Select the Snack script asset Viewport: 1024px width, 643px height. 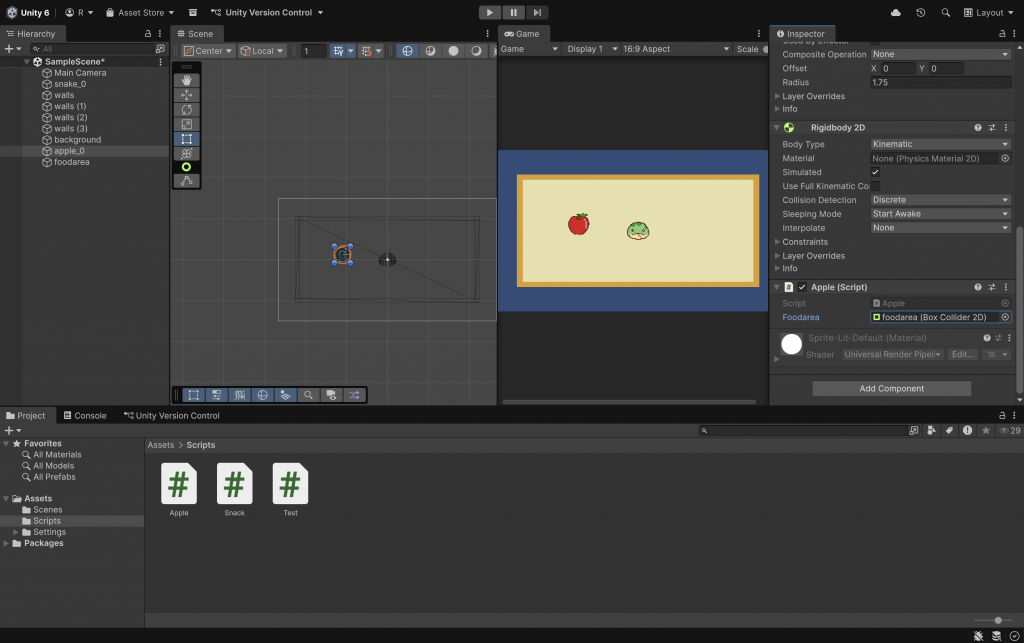pyautogui.click(x=234, y=490)
